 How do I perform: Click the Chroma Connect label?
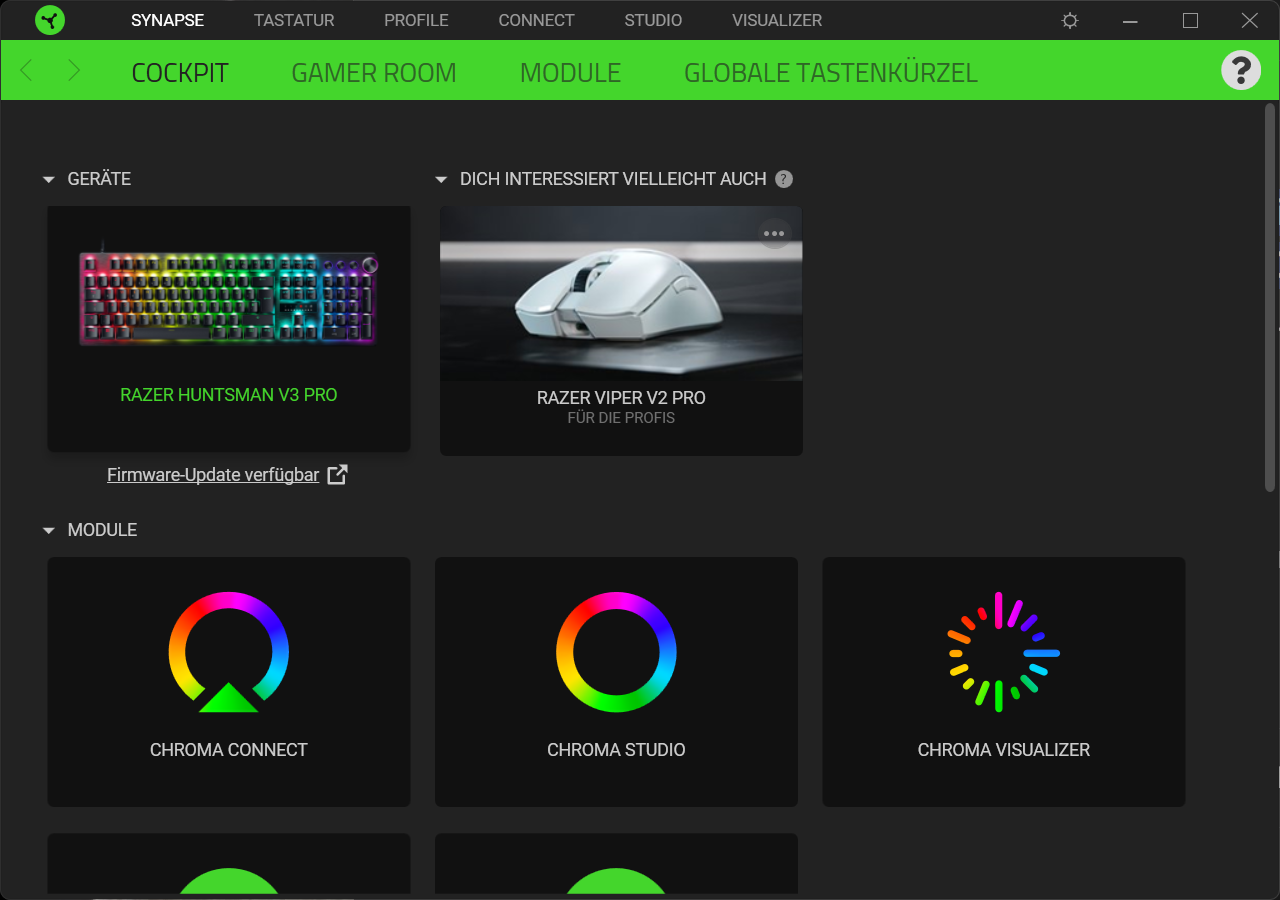[229, 750]
